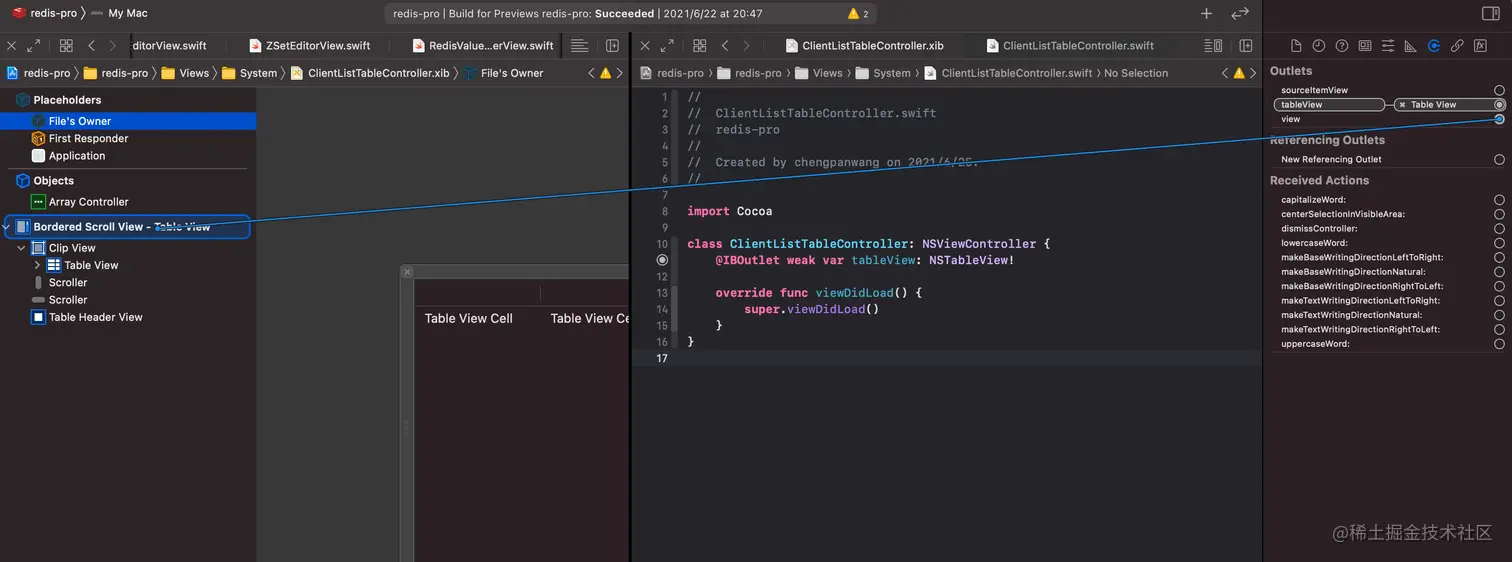This screenshot has width=1512, height=562.
Task: Click the build warning triangle in status bar
Action: click(853, 14)
